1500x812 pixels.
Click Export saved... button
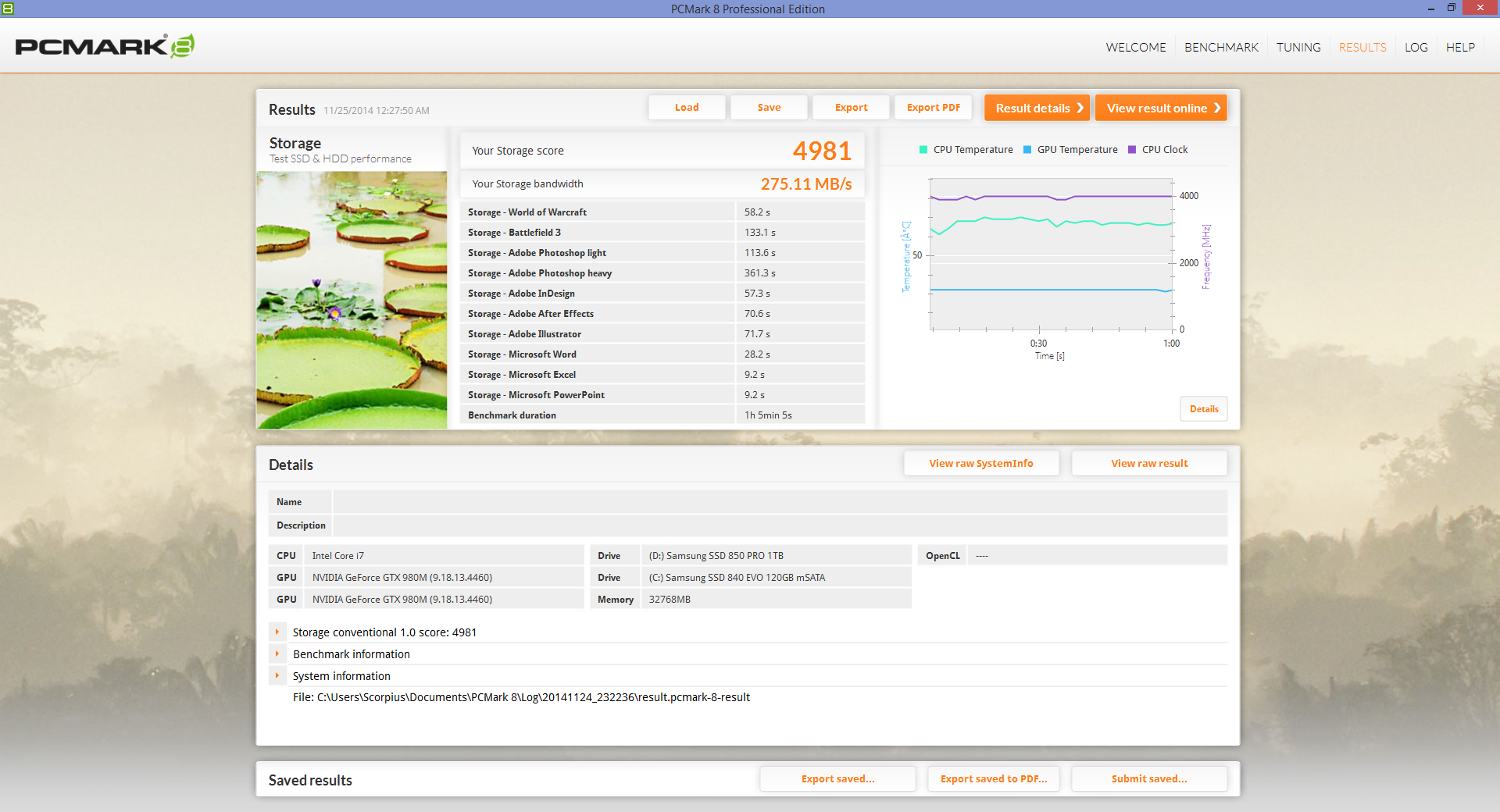coord(837,778)
